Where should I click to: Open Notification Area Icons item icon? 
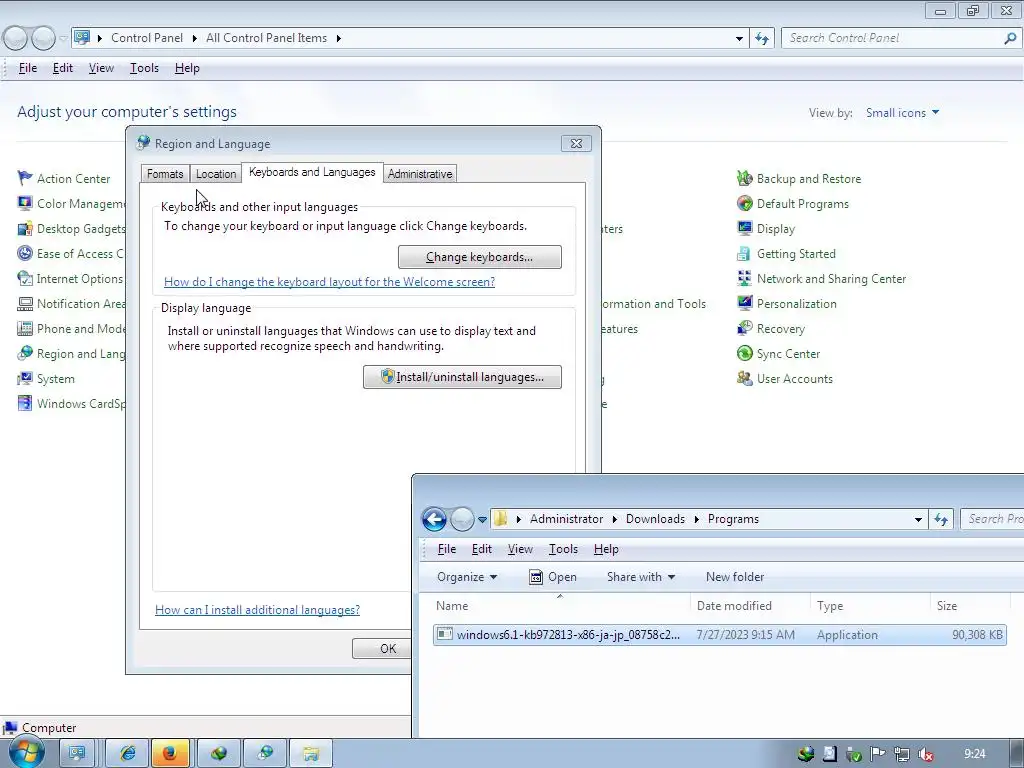pos(25,304)
